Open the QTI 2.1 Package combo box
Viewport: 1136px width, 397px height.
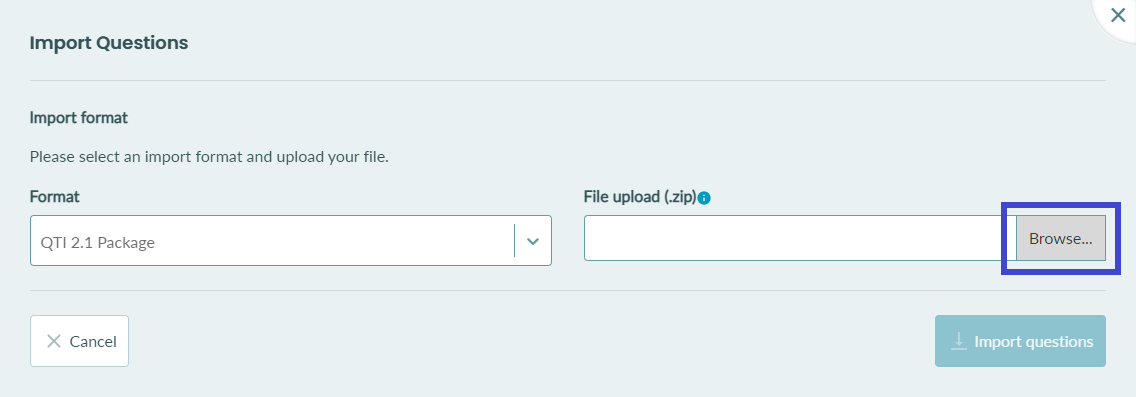291,241
